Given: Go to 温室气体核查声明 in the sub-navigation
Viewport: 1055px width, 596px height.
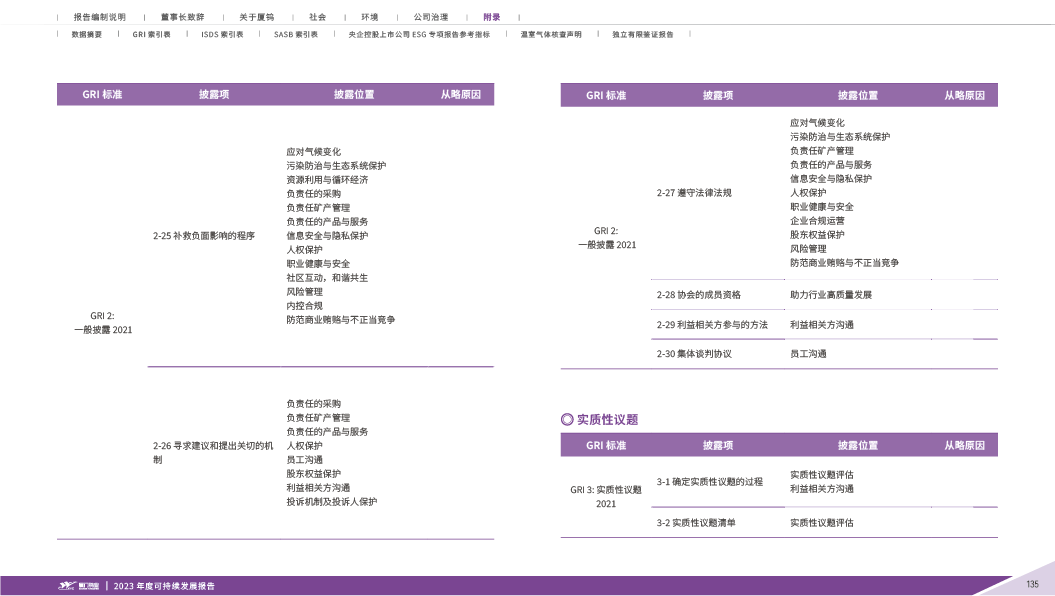Looking at the screenshot, I should (x=550, y=34).
